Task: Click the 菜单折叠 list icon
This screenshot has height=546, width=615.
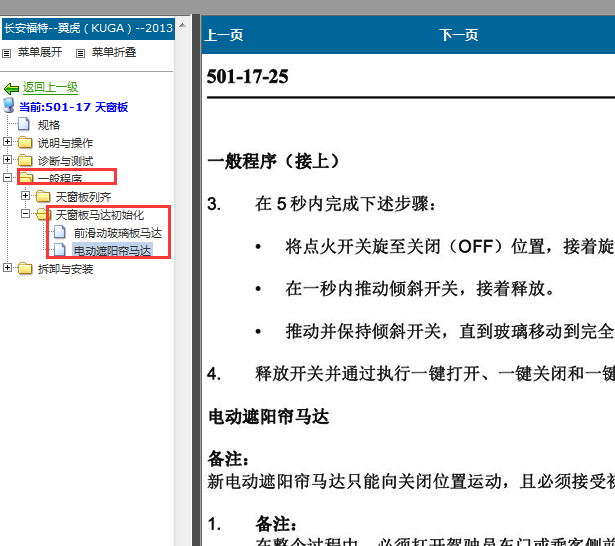Action: (80, 53)
